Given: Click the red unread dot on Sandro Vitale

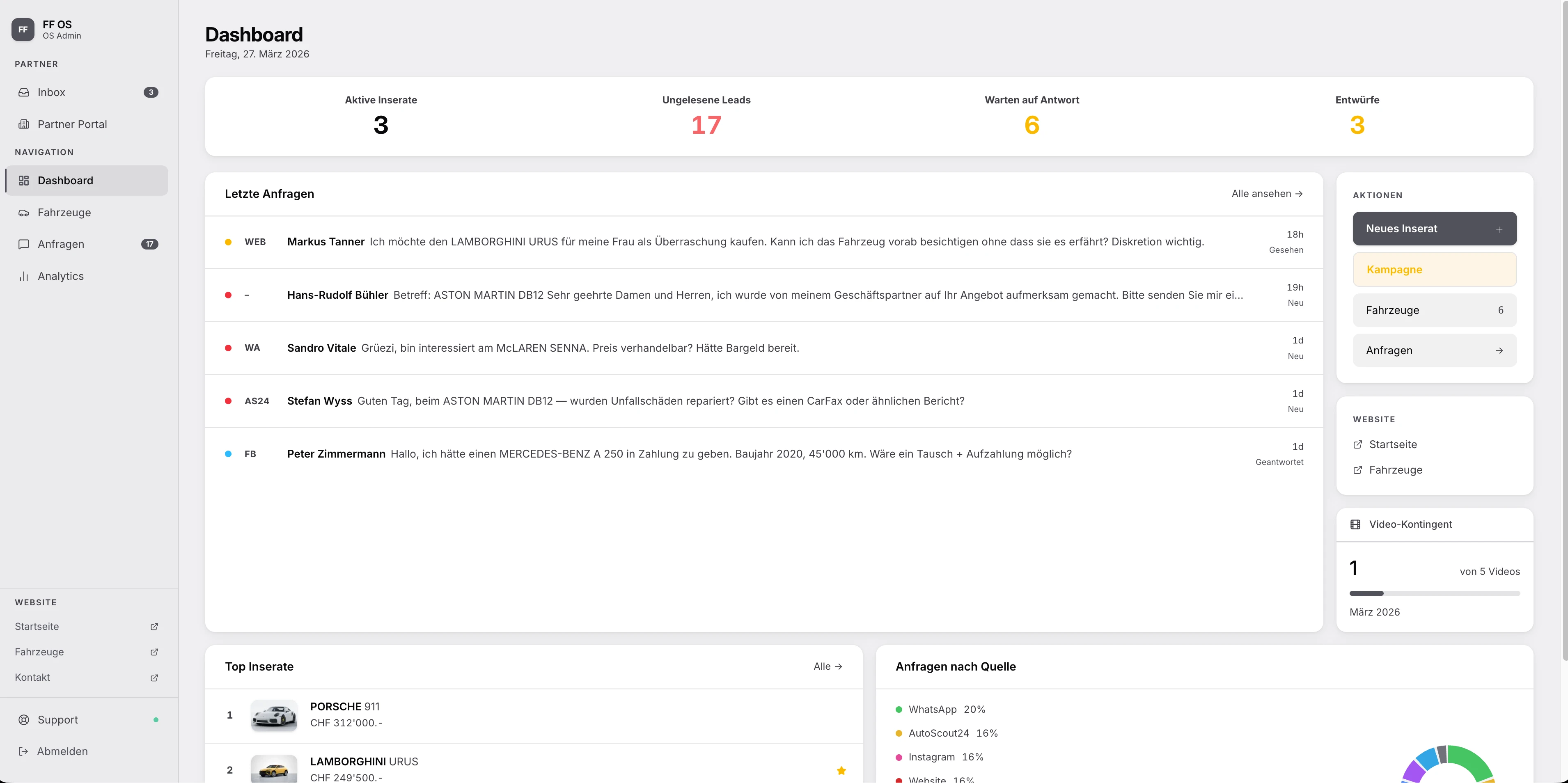Looking at the screenshot, I should [x=228, y=348].
